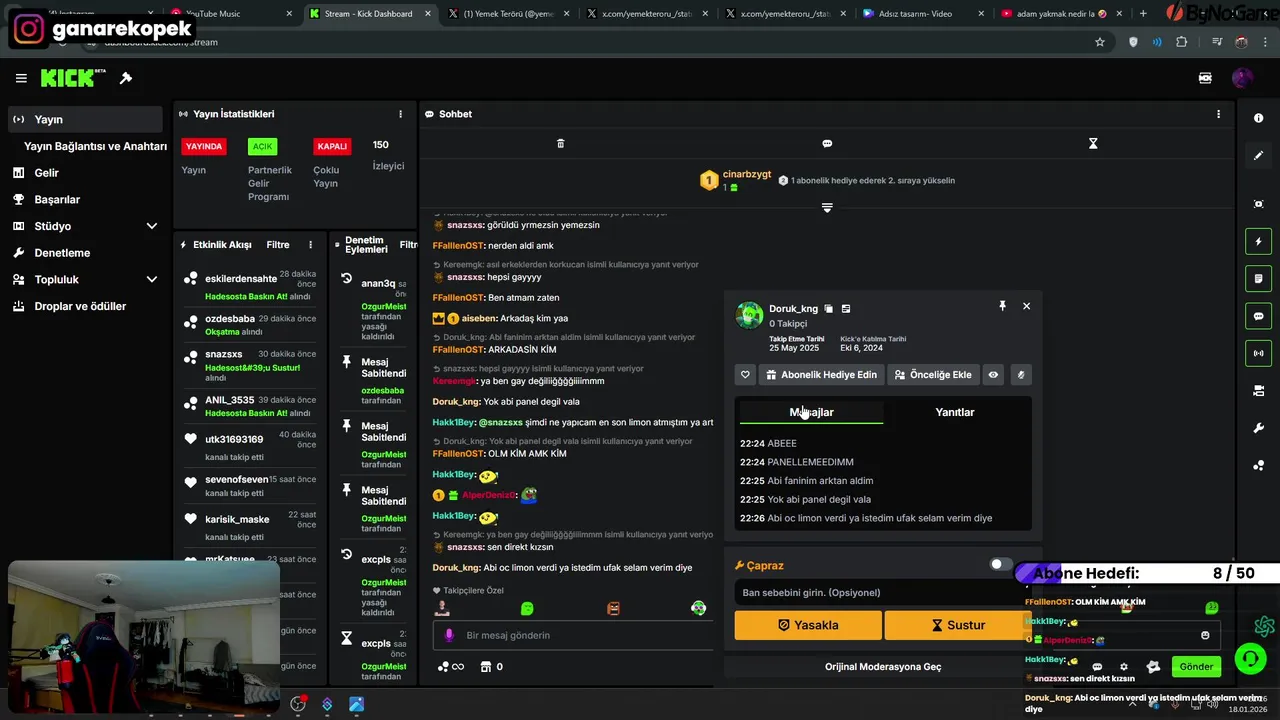This screenshot has width=1280, height=720.
Task: Click Orijinal Moderasyona Geç
Action: point(883,667)
